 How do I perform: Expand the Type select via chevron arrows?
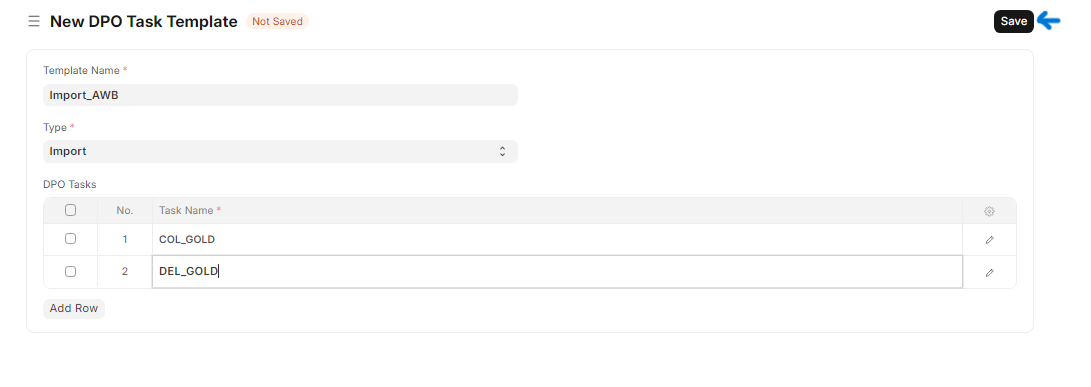click(502, 151)
